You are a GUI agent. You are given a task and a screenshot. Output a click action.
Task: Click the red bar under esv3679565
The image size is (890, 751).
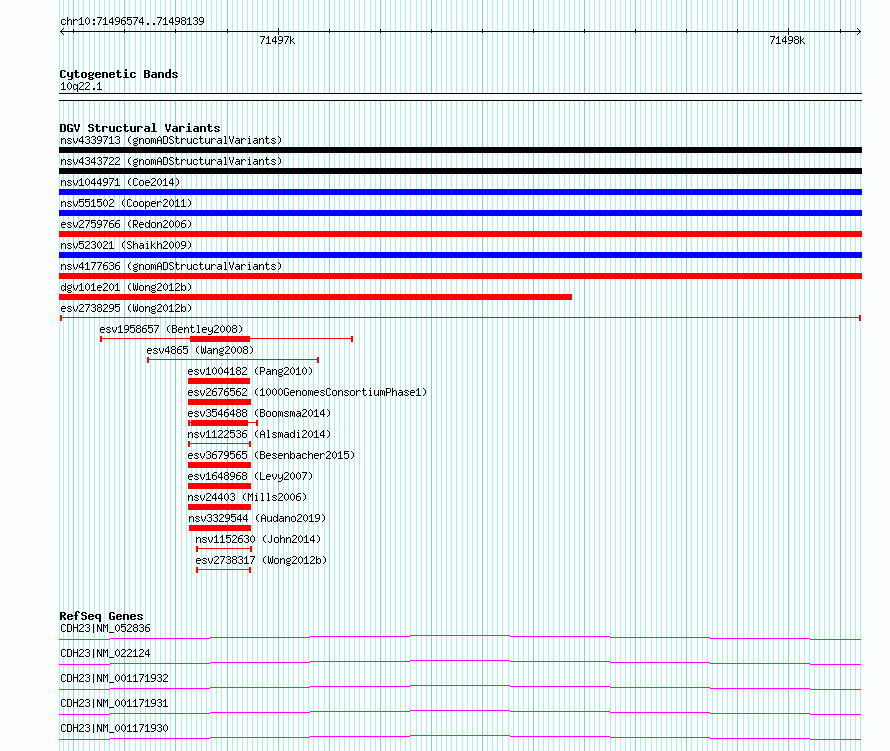click(219, 465)
